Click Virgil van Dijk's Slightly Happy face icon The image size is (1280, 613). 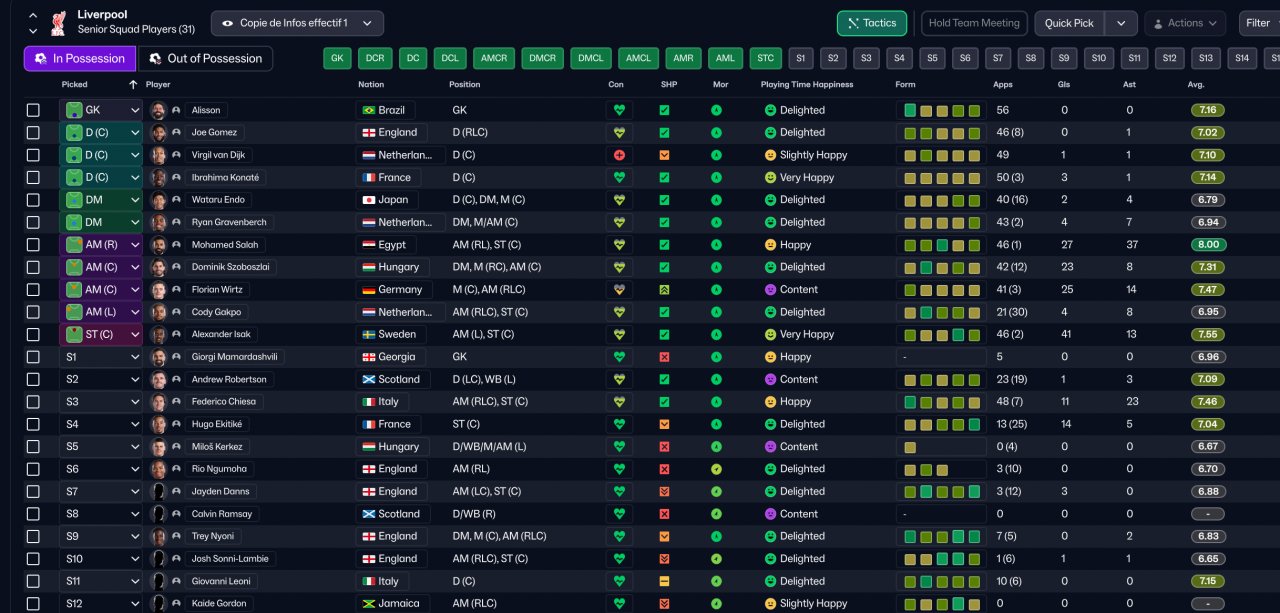(771, 155)
